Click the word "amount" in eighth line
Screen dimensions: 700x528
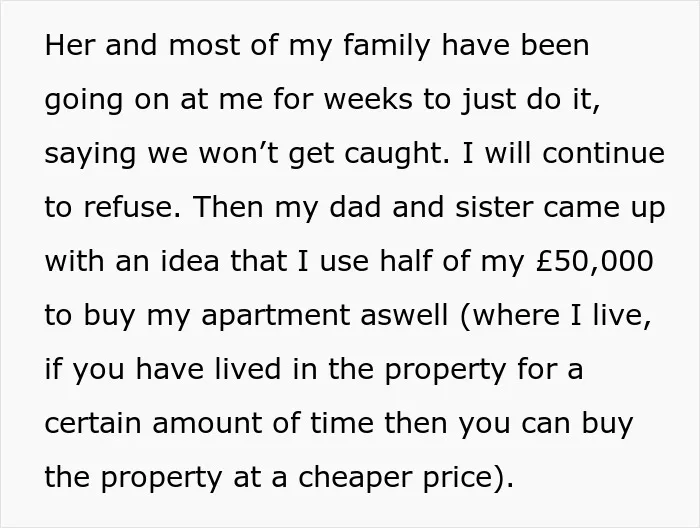(207, 422)
